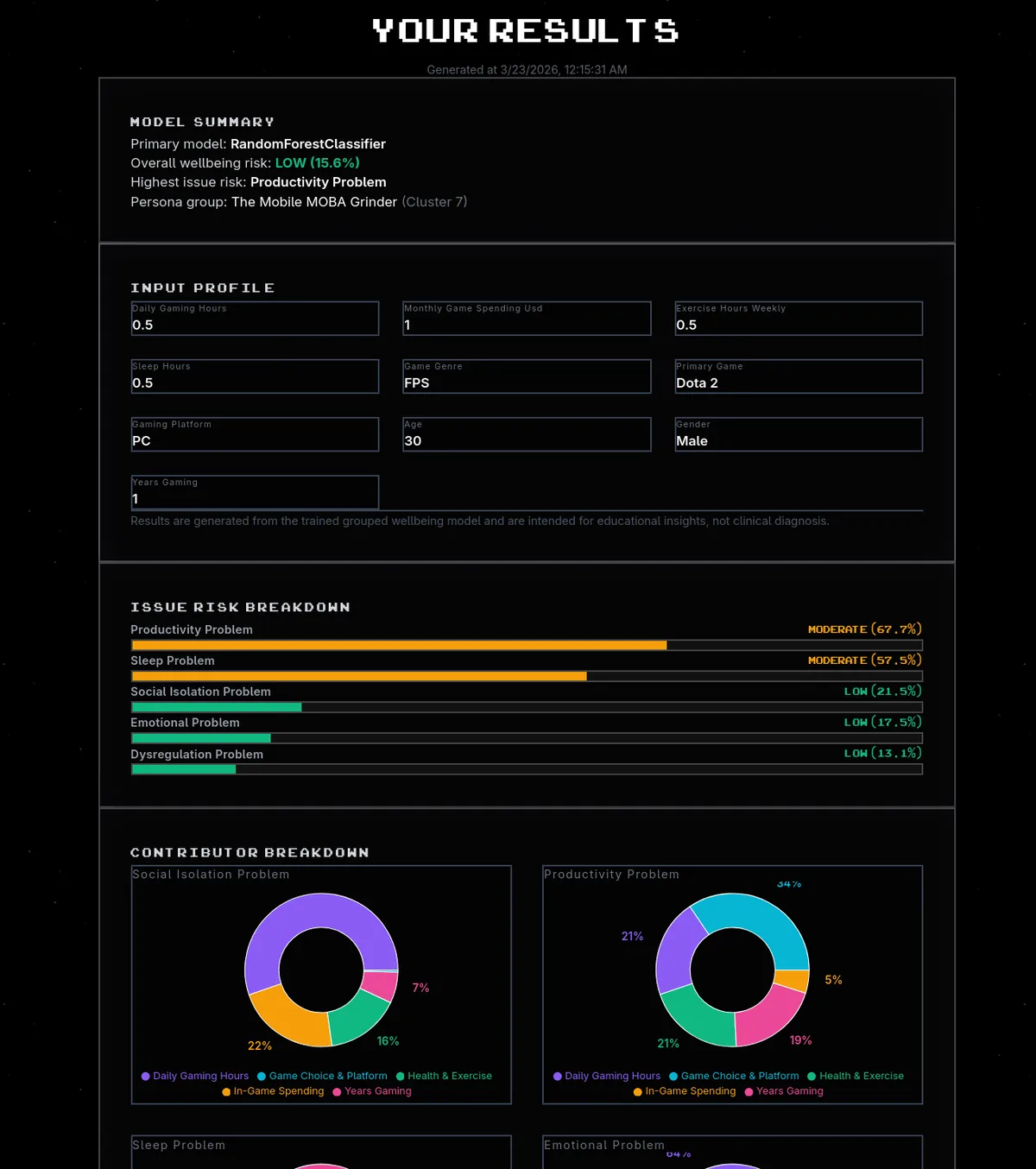Screen dimensions: 1036x1169
Task: Click the MODERATE (57.5%) label
Action: click(x=865, y=660)
